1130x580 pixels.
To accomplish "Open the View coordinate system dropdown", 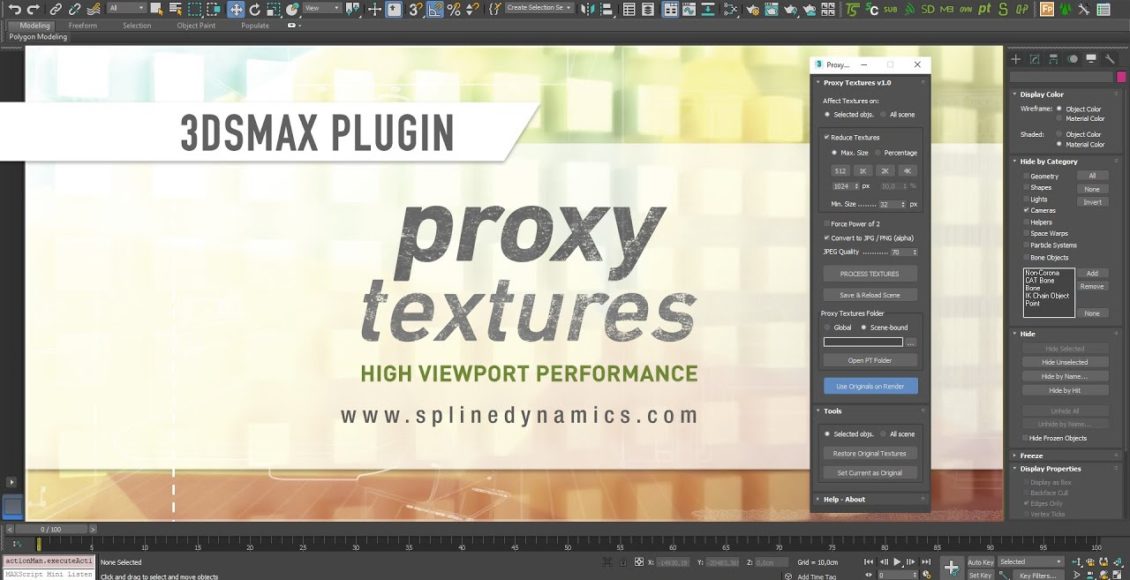I will (x=323, y=9).
